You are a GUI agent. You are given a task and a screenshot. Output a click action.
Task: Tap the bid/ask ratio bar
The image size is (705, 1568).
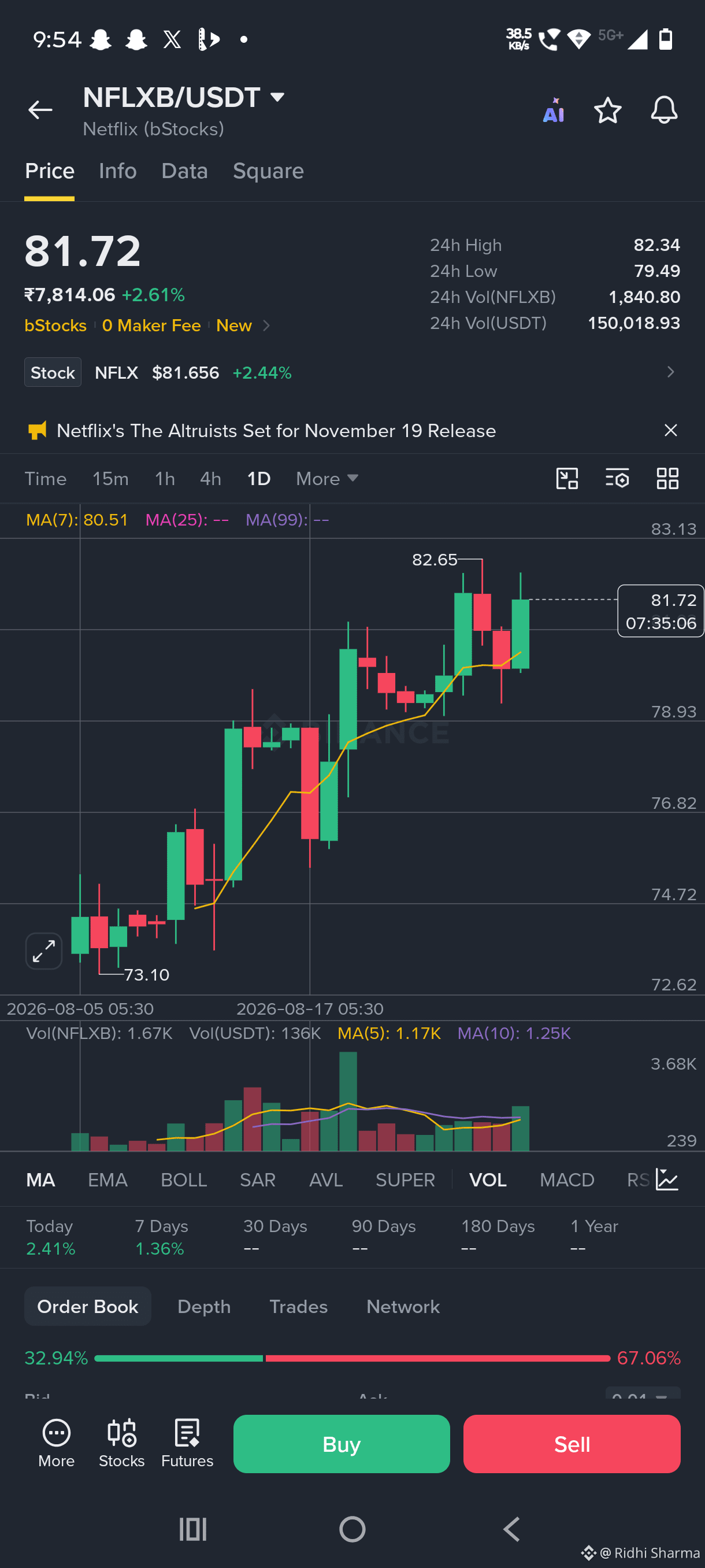pyautogui.click(x=352, y=1359)
